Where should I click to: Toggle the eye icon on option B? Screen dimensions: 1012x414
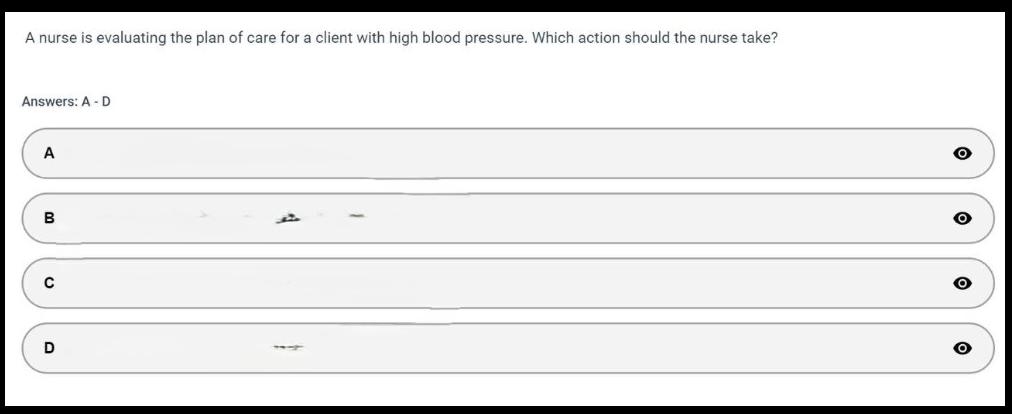[x=962, y=218]
